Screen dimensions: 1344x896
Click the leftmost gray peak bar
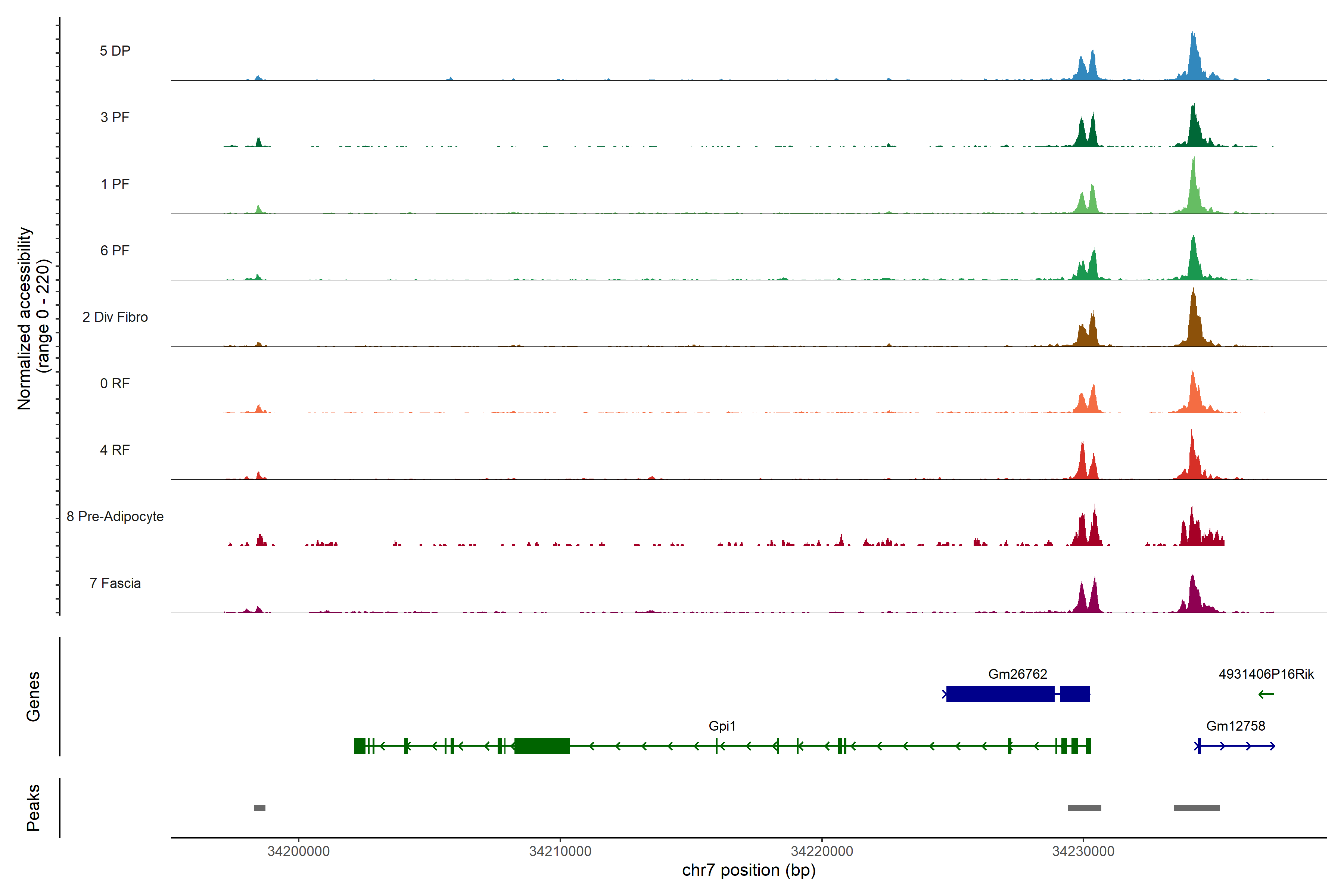pos(259,808)
